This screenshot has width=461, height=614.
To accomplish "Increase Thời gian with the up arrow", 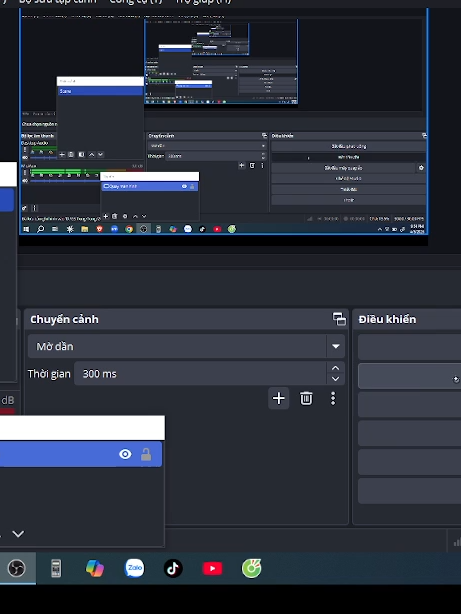I will point(335,368).
